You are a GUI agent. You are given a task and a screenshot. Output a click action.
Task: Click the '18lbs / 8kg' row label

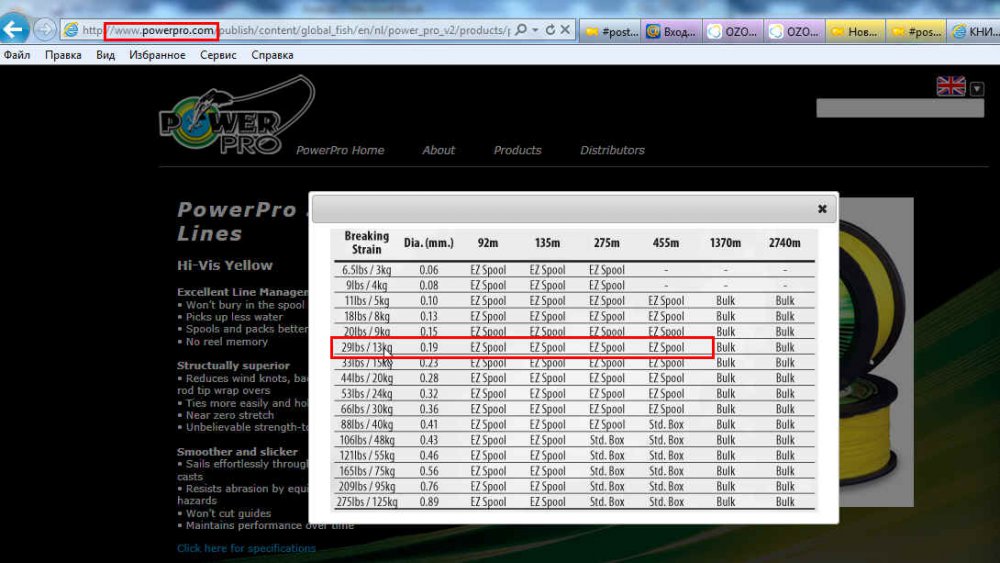pyautogui.click(x=367, y=316)
